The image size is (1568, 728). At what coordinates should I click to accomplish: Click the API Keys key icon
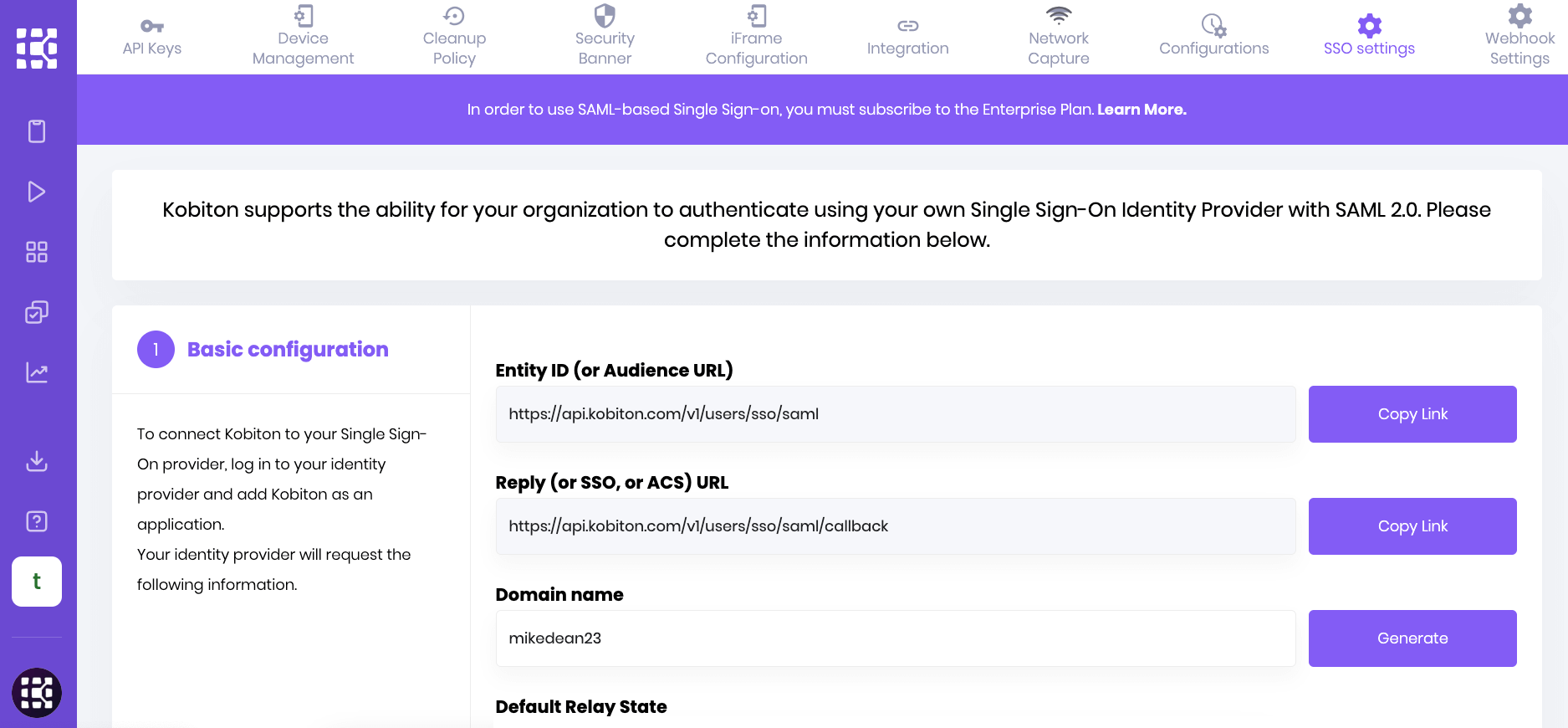152,26
